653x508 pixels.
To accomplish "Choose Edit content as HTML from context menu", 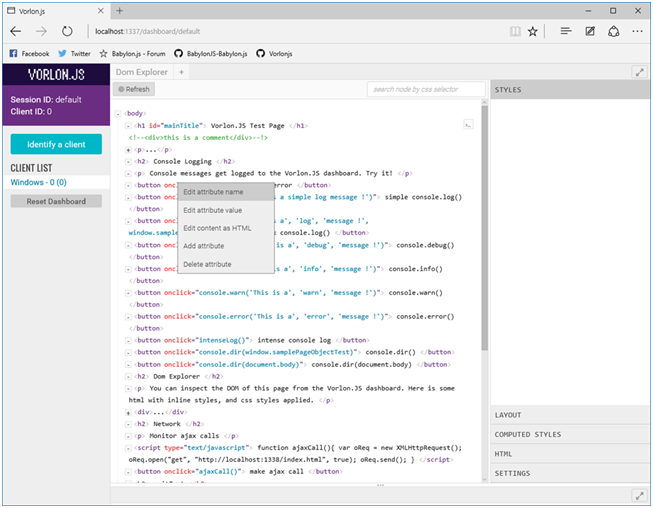I will click(226, 228).
